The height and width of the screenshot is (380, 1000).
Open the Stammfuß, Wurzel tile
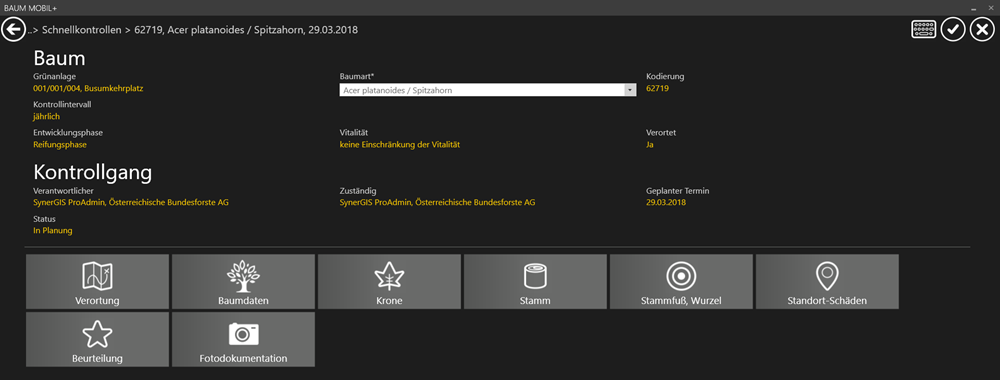[681, 282]
